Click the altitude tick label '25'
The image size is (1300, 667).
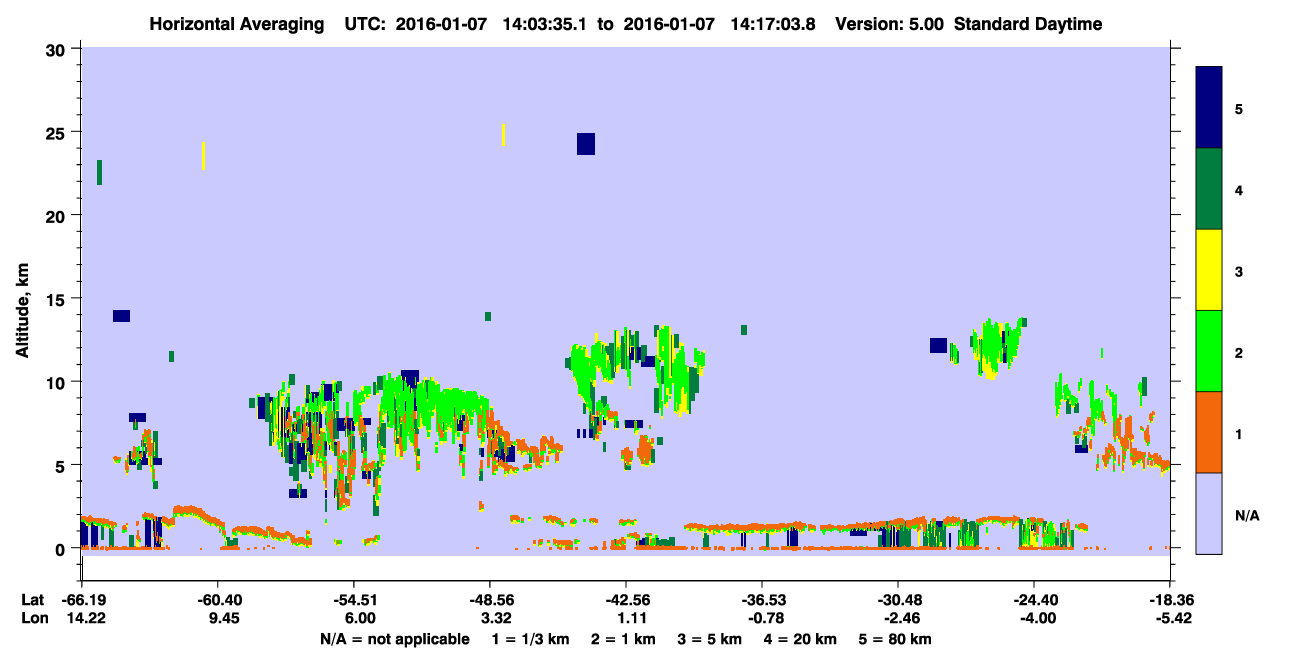[x=57, y=133]
